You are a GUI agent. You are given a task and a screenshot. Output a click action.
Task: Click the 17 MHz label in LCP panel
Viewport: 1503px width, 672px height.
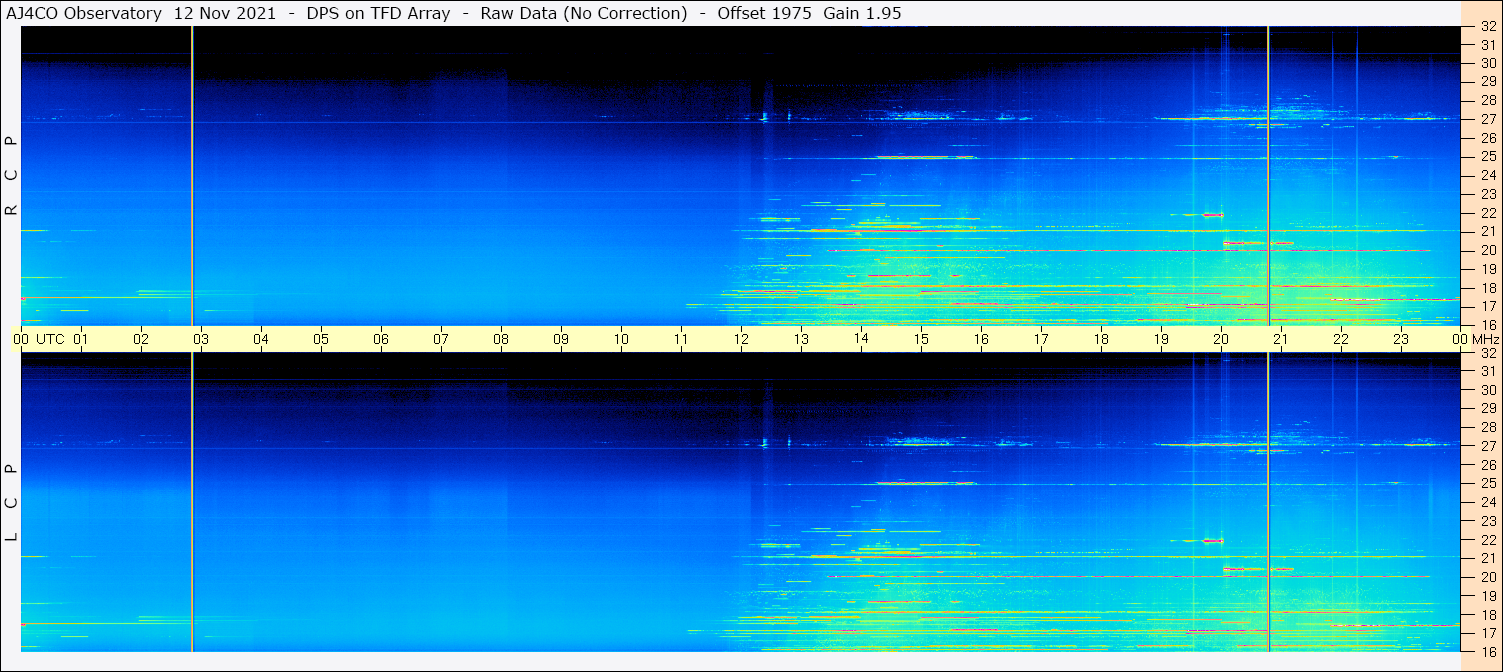pos(1488,633)
